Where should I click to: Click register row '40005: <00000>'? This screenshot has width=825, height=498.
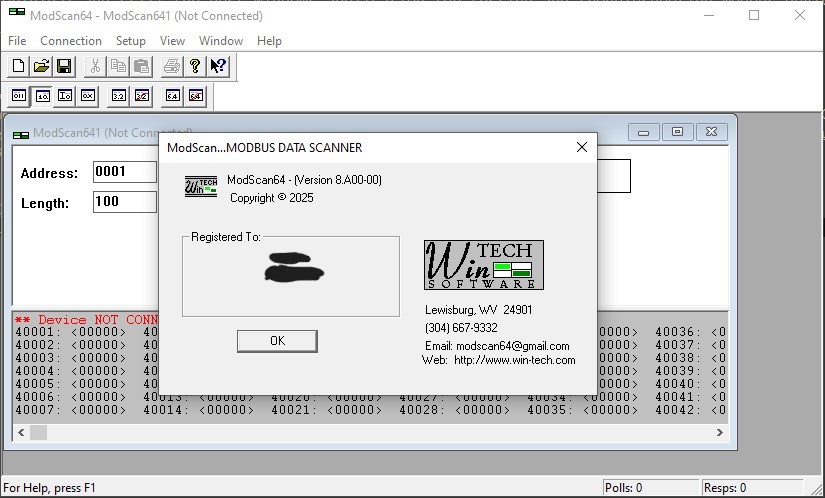click(71, 384)
